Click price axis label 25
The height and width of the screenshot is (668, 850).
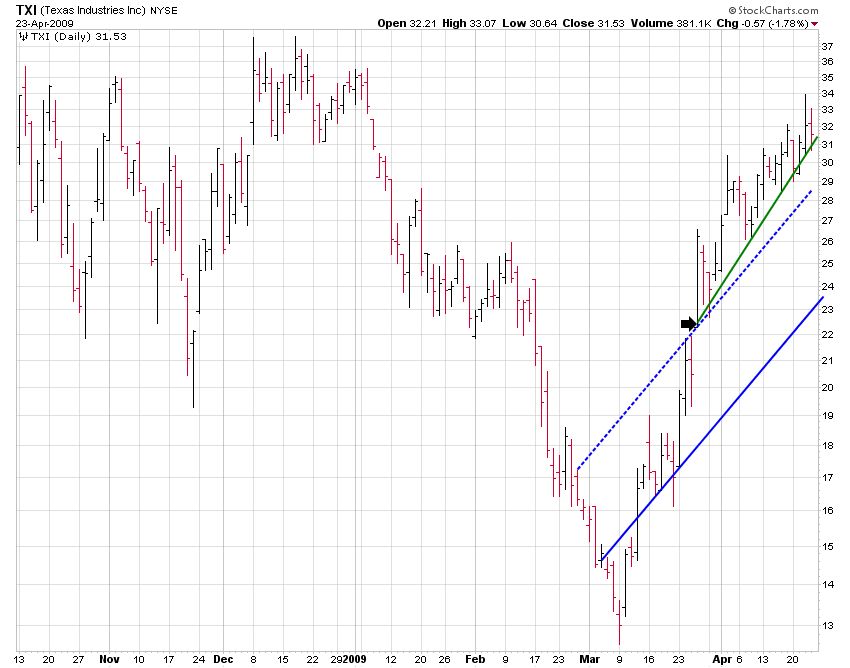(x=827, y=264)
